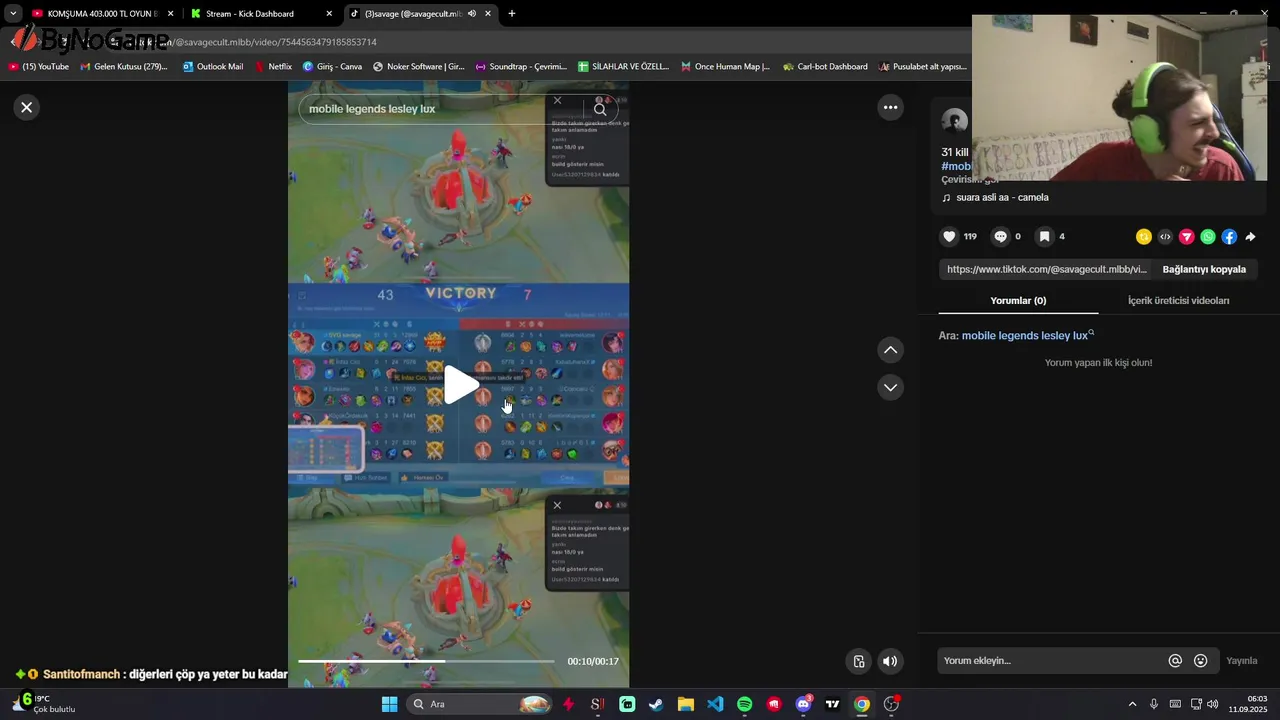Open the YouTube bookmark

(39, 67)
